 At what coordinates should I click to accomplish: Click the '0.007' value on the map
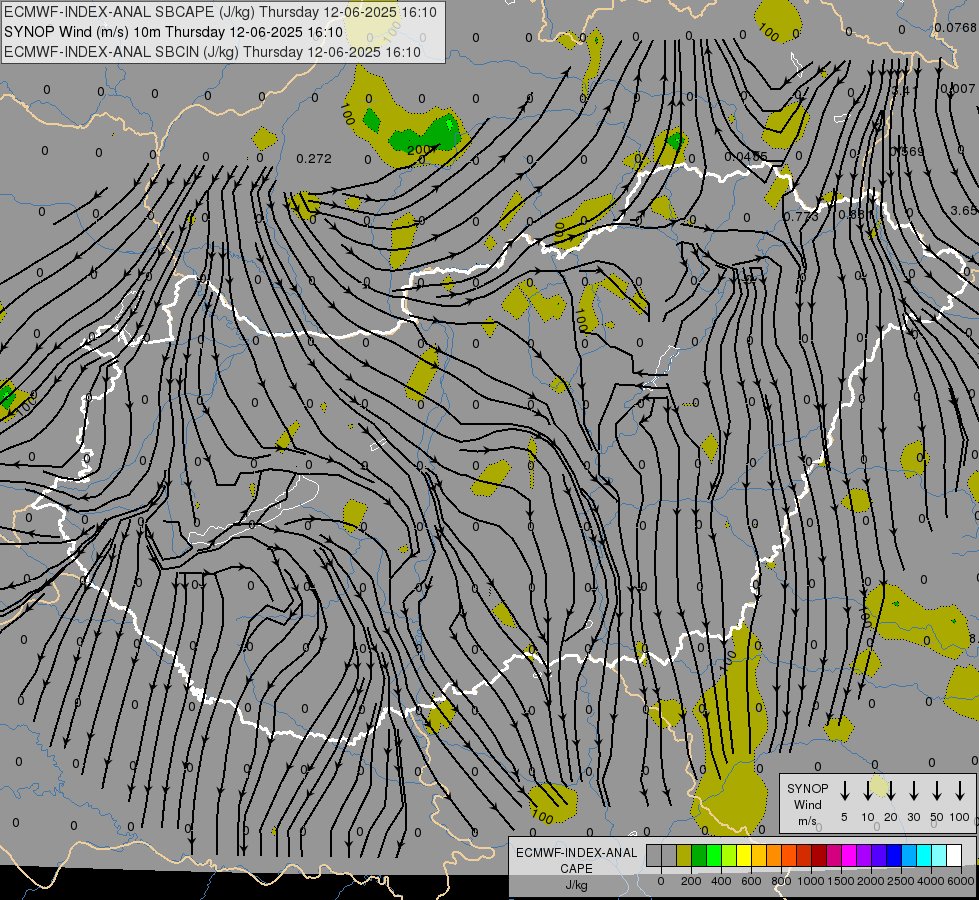[958, 89]
